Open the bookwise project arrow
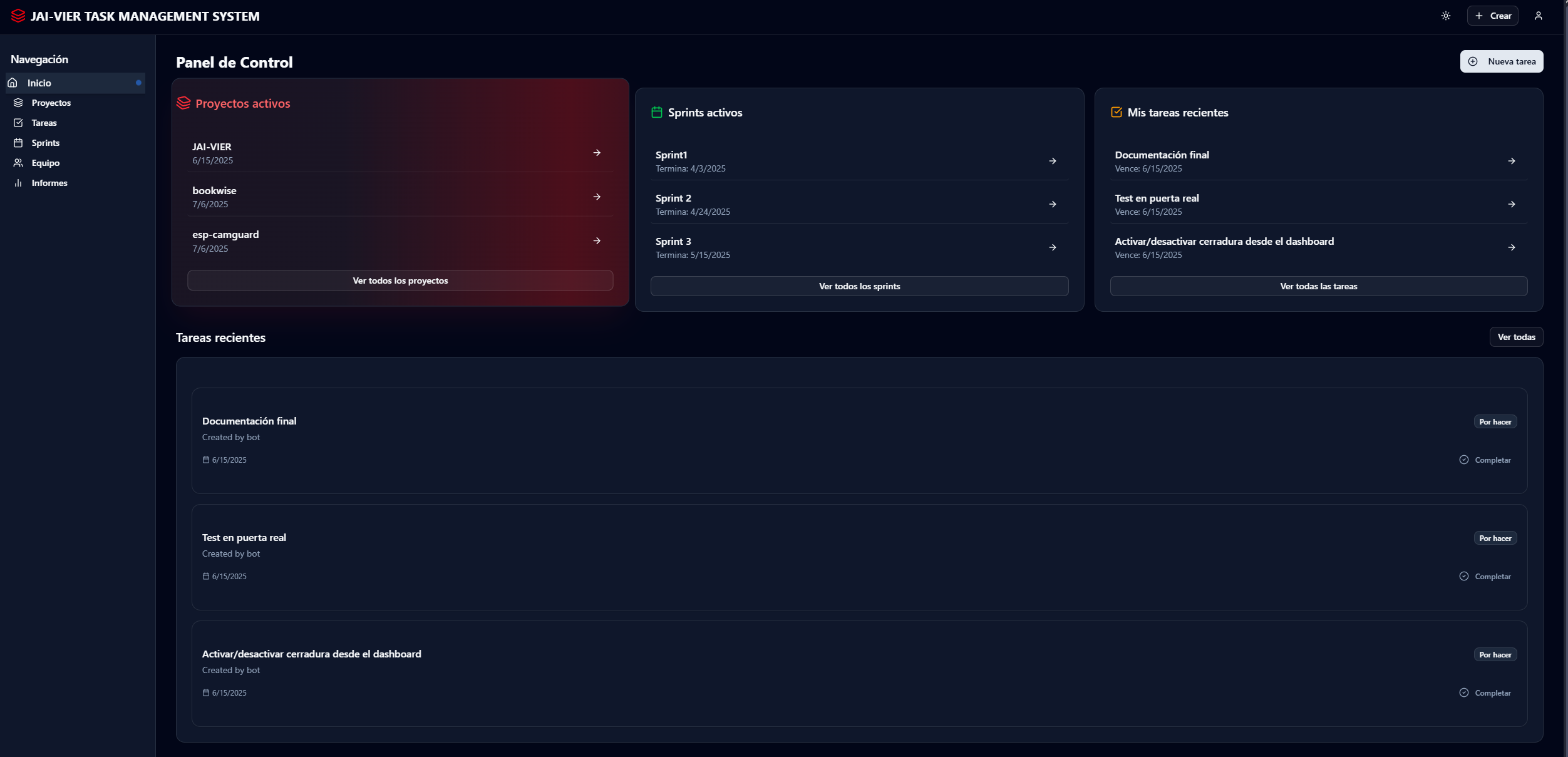Viewport: 1568px width, 757px height. [597, 197]
